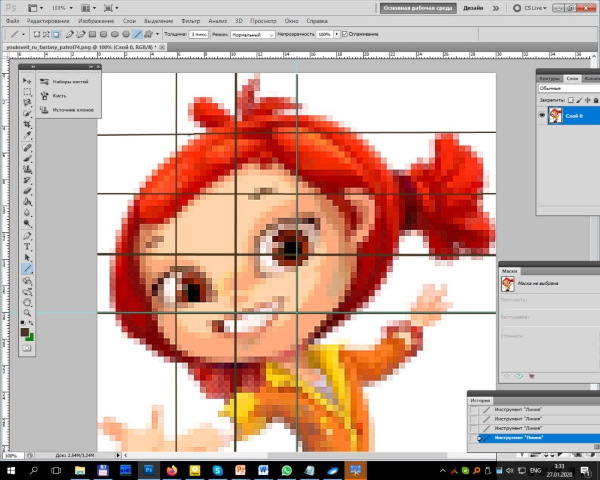Choose Rounded Rectangle shape in options bar
600x480 pixels.
click(103, 34)
